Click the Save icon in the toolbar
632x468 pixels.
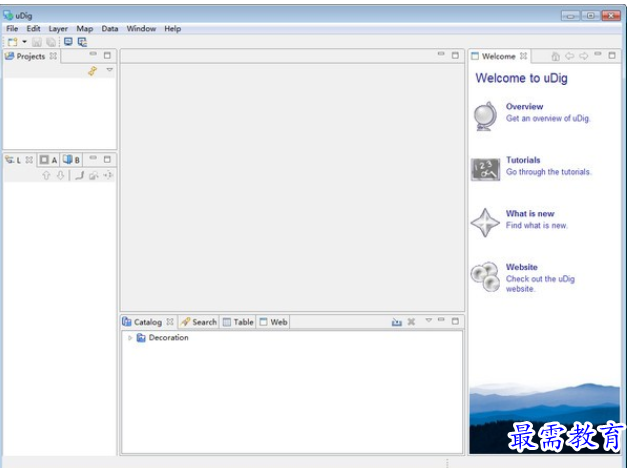point(37,42)
